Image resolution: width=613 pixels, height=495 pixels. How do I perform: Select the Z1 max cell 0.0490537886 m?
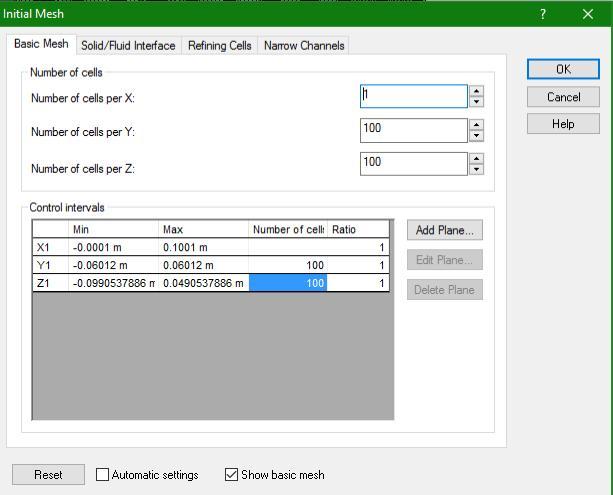(204, 283)
